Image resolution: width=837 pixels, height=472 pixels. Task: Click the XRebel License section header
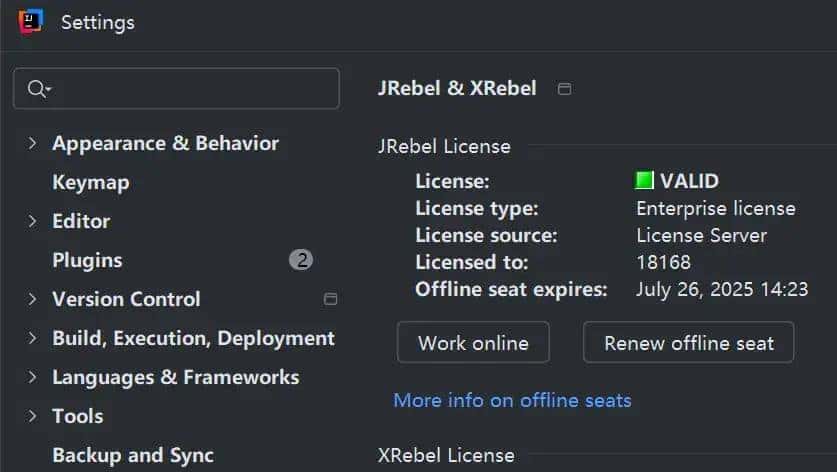point(446,455)
